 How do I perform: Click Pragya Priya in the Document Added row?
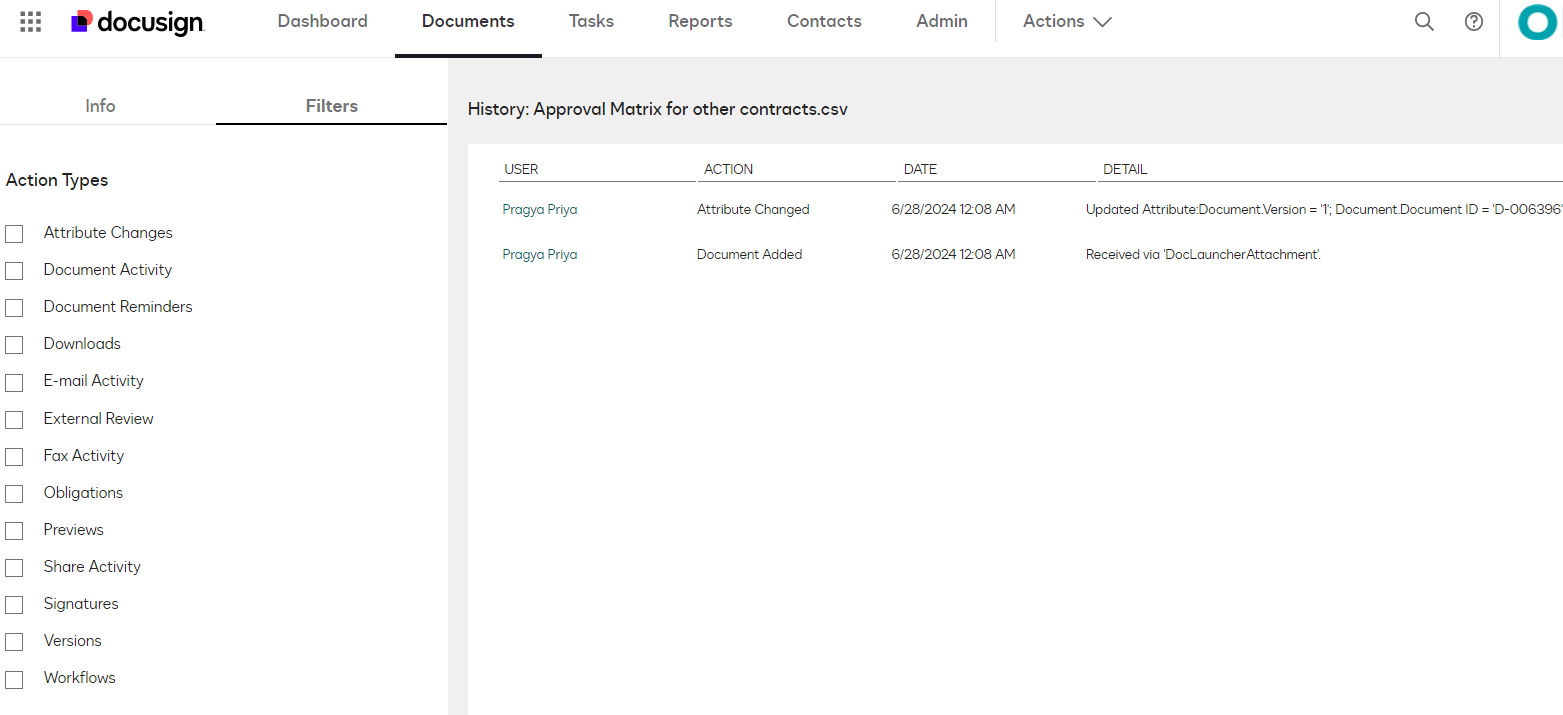[x=540, y=254]
